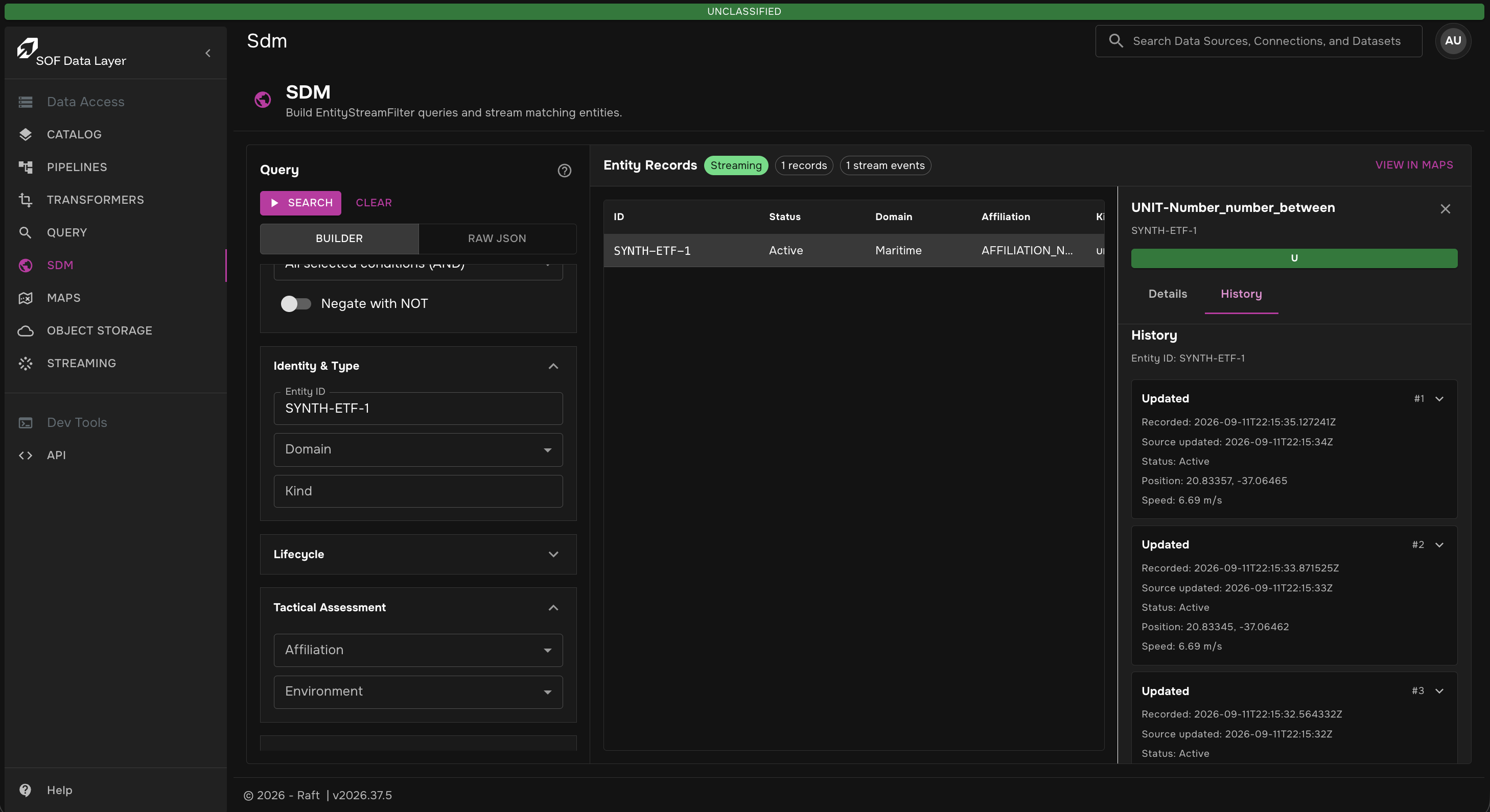
Task: Run the query with SEARCH button
Action: pyautogui.click(x=300, y=203)
